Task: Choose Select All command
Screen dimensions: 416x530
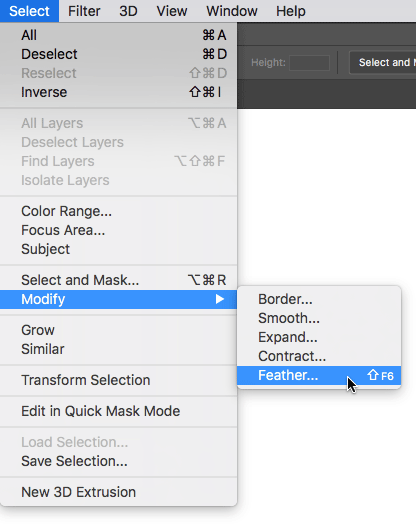Action: 118,35
